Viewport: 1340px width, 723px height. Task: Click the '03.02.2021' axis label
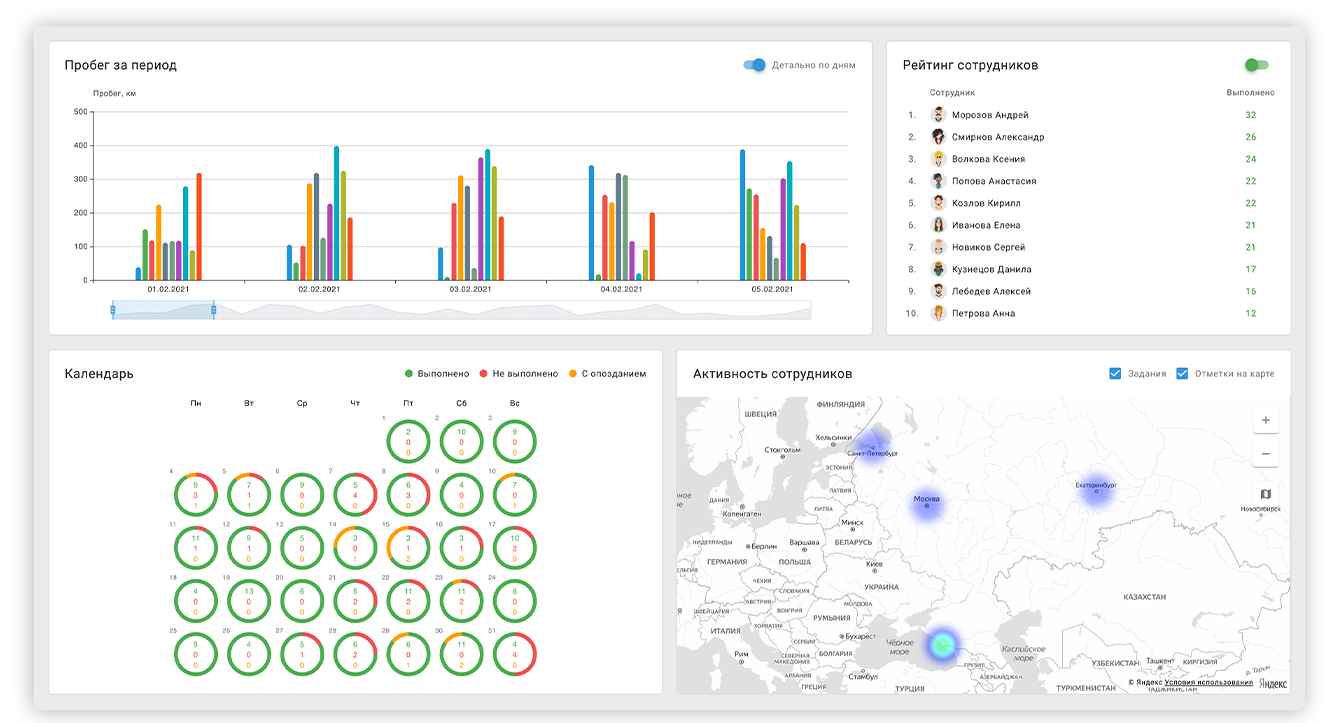coord(470,290)
